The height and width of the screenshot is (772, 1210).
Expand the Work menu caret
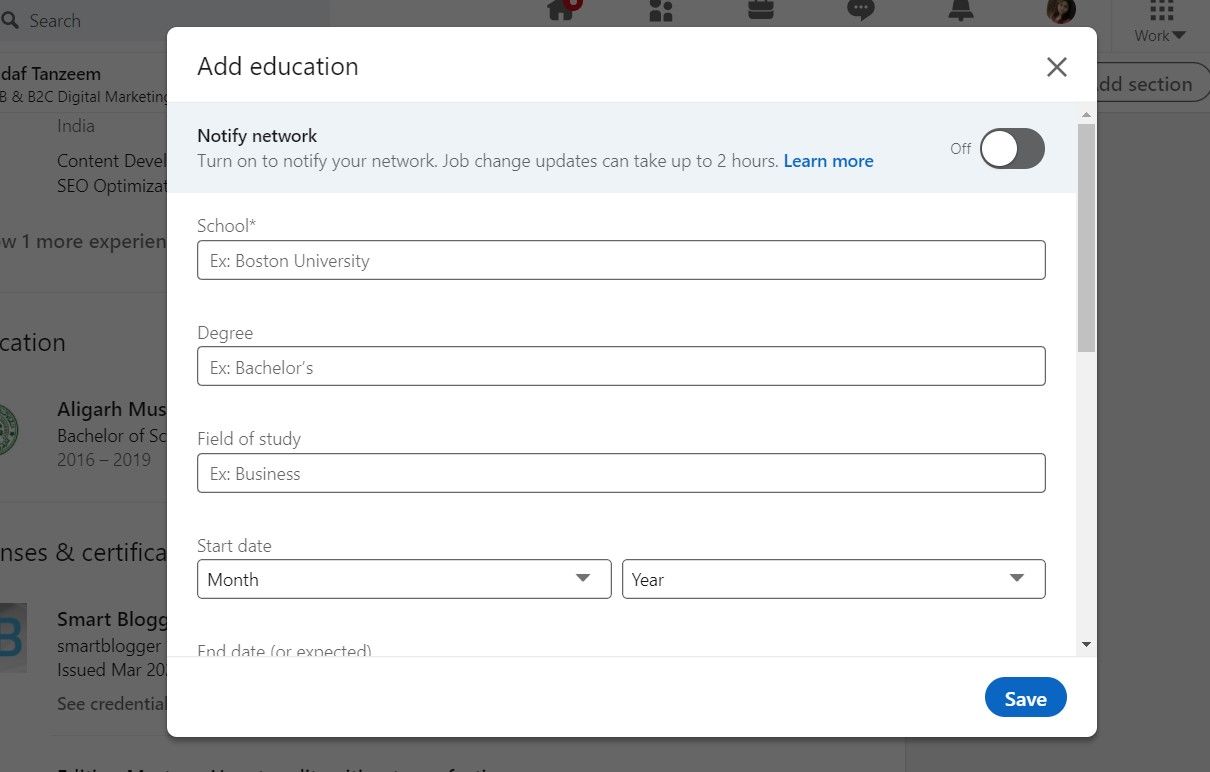click(x=1178, y=36)
